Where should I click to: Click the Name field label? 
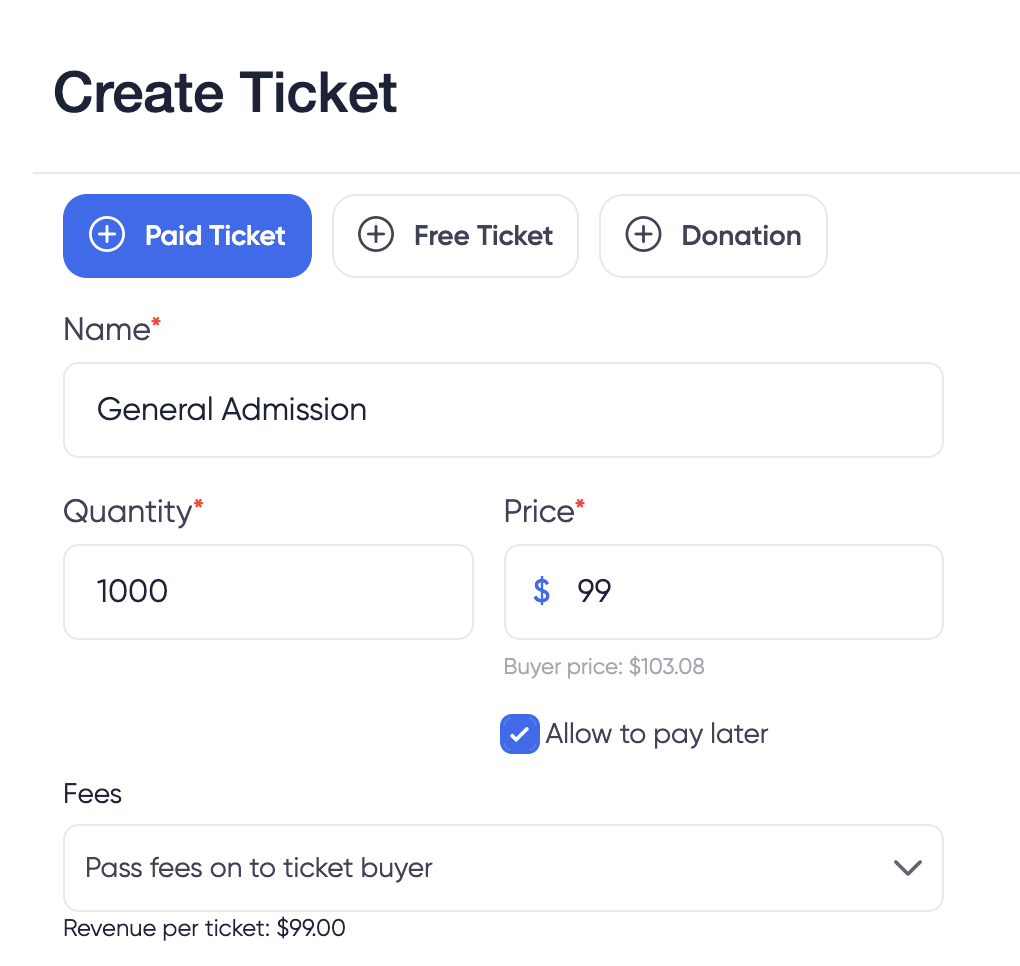click(107, 329)
